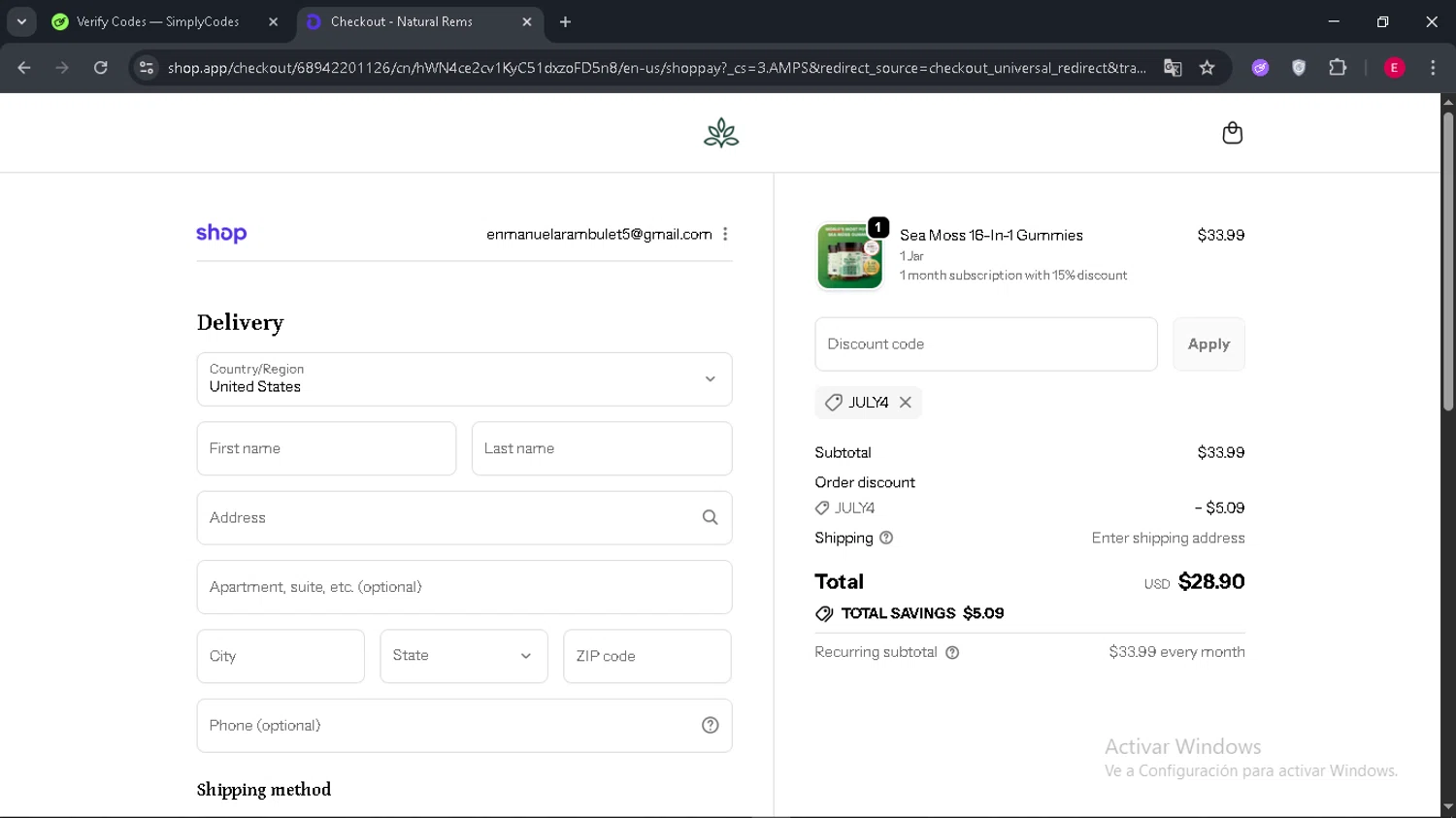Expand the Country/Region dropdown

pos(464,379)
